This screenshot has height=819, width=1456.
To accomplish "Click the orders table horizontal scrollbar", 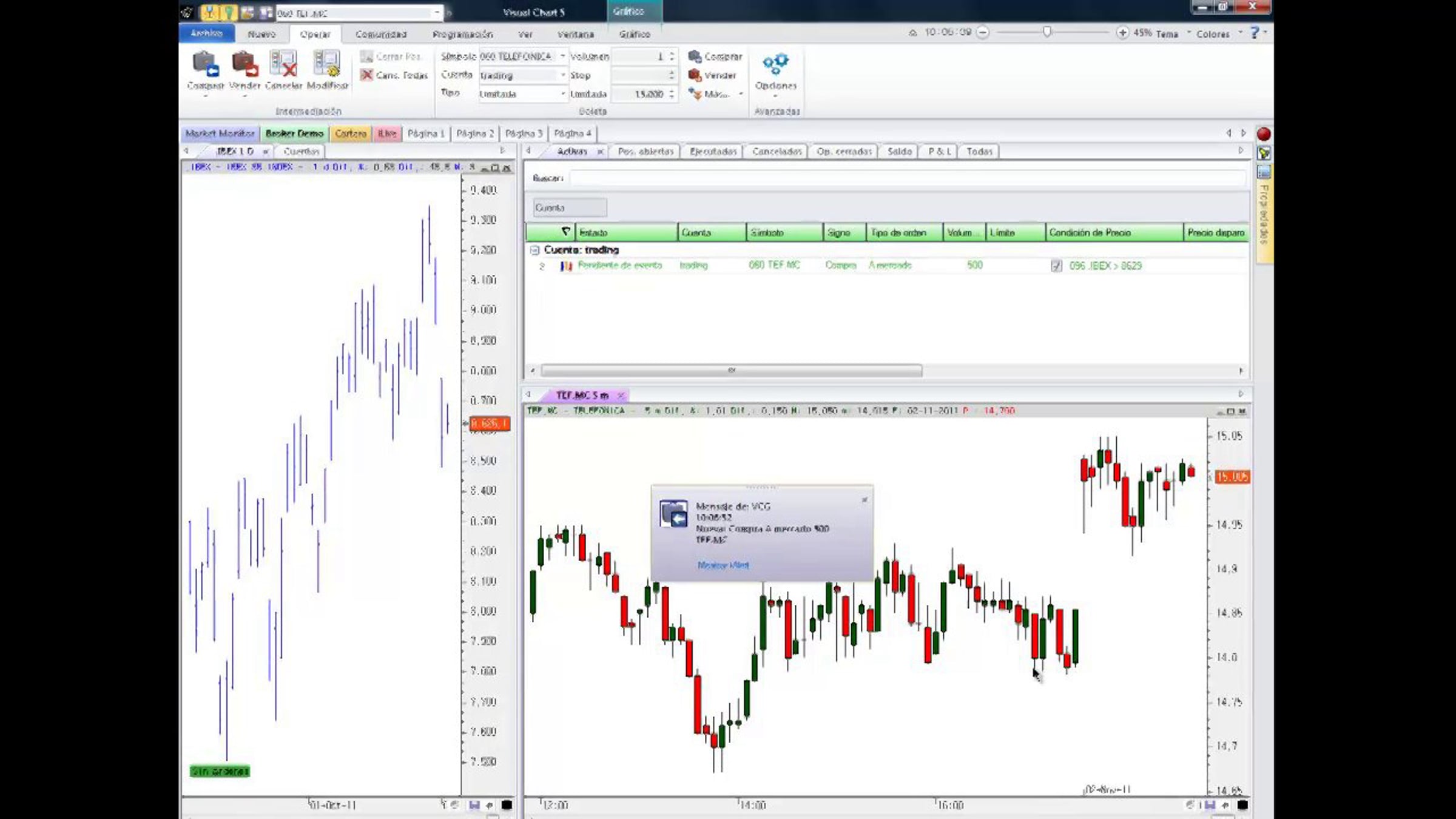I will 731,370.
